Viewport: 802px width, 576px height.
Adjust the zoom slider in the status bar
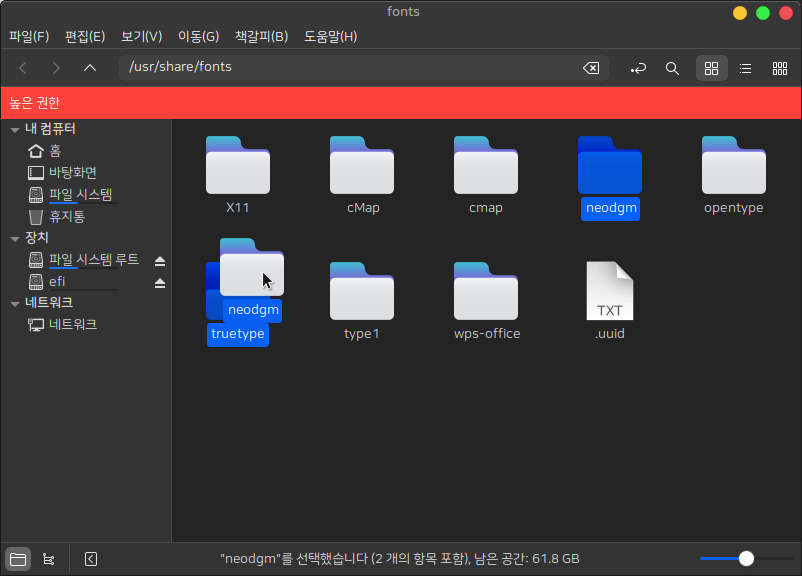point(746,558)
